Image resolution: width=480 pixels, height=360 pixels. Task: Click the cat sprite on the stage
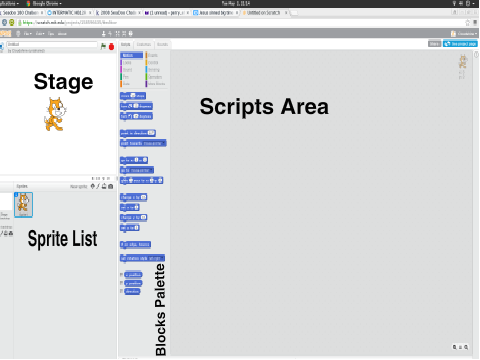click(x=55, y=114)
